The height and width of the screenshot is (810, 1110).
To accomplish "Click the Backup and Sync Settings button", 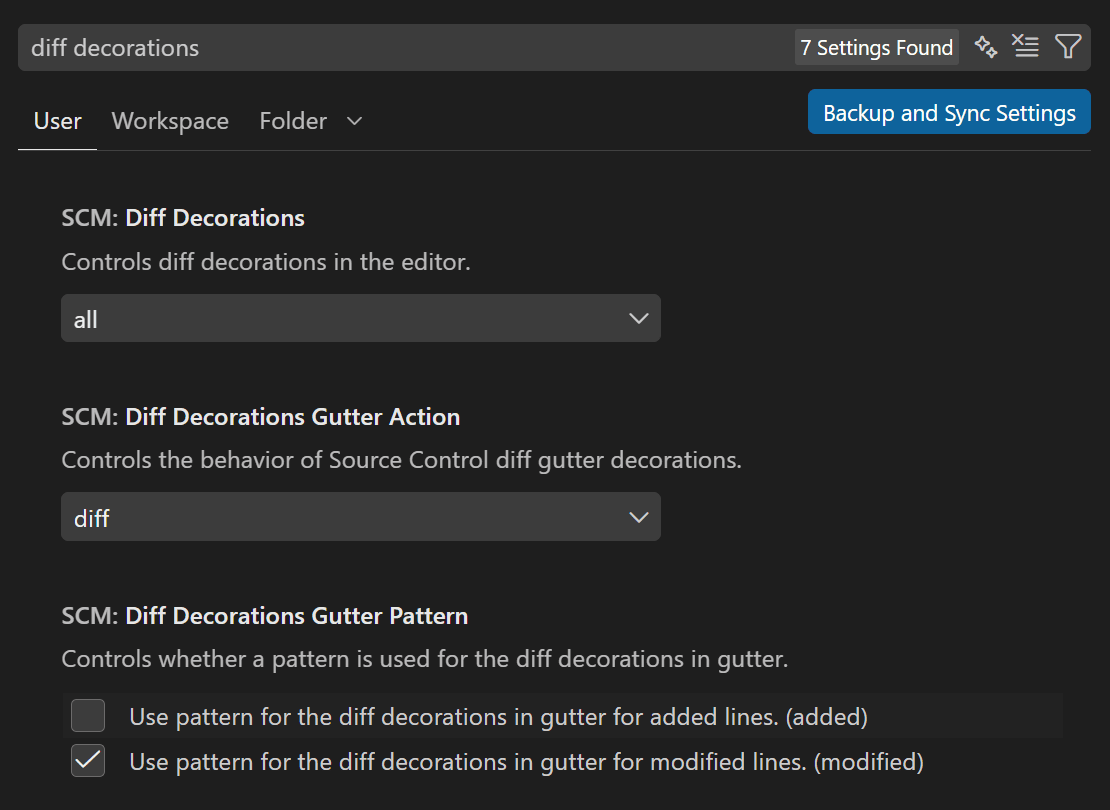I will 948,112.
